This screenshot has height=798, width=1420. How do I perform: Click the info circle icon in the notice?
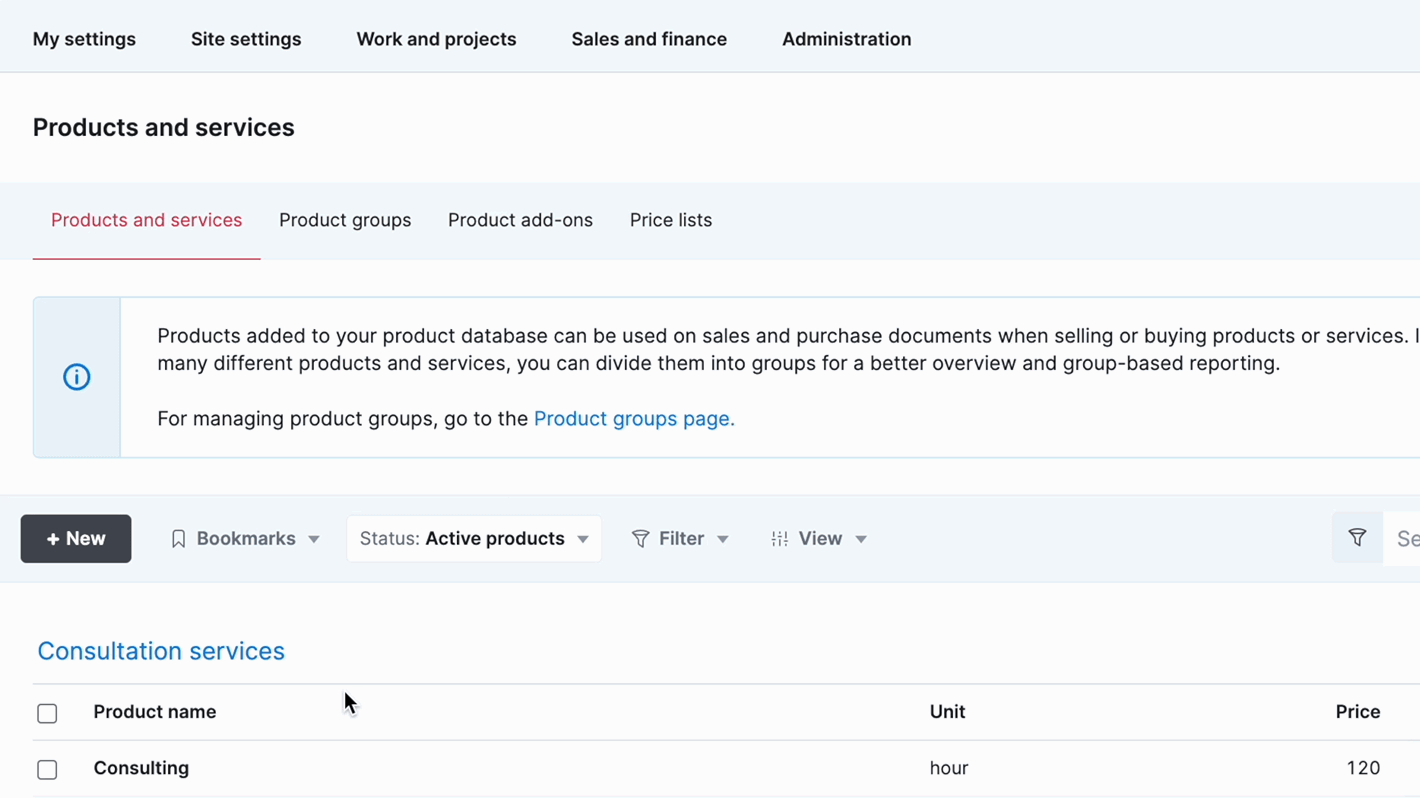tap(77, 377)
